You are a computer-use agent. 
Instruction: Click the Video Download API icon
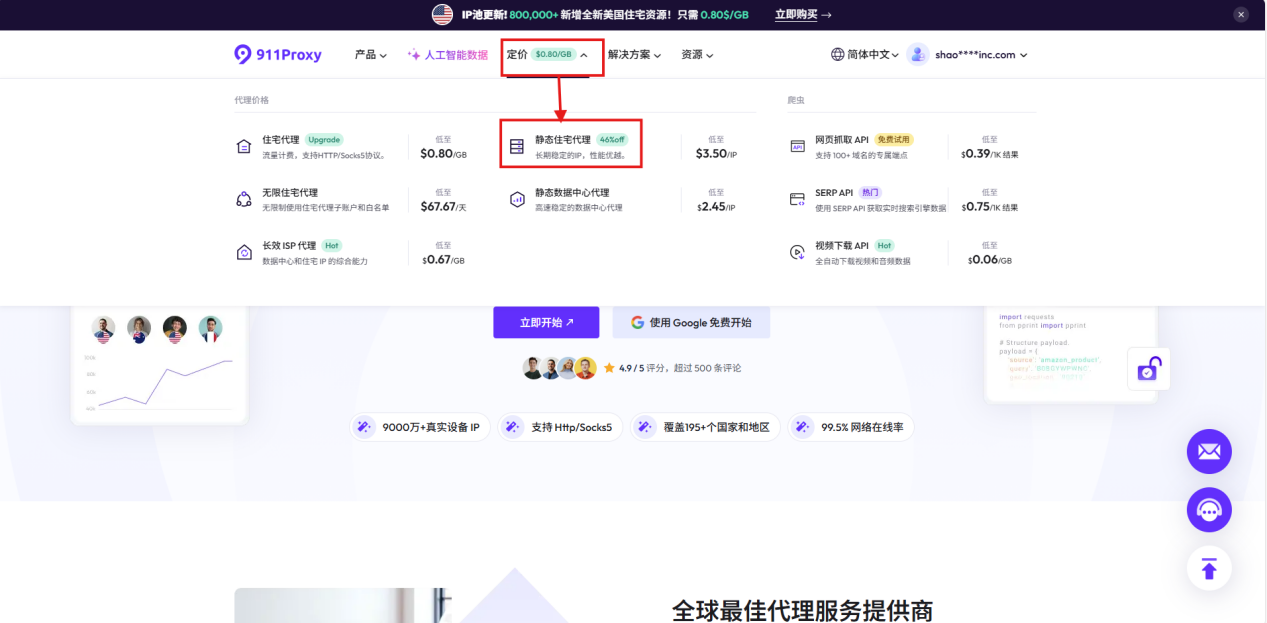click(797, 253)
